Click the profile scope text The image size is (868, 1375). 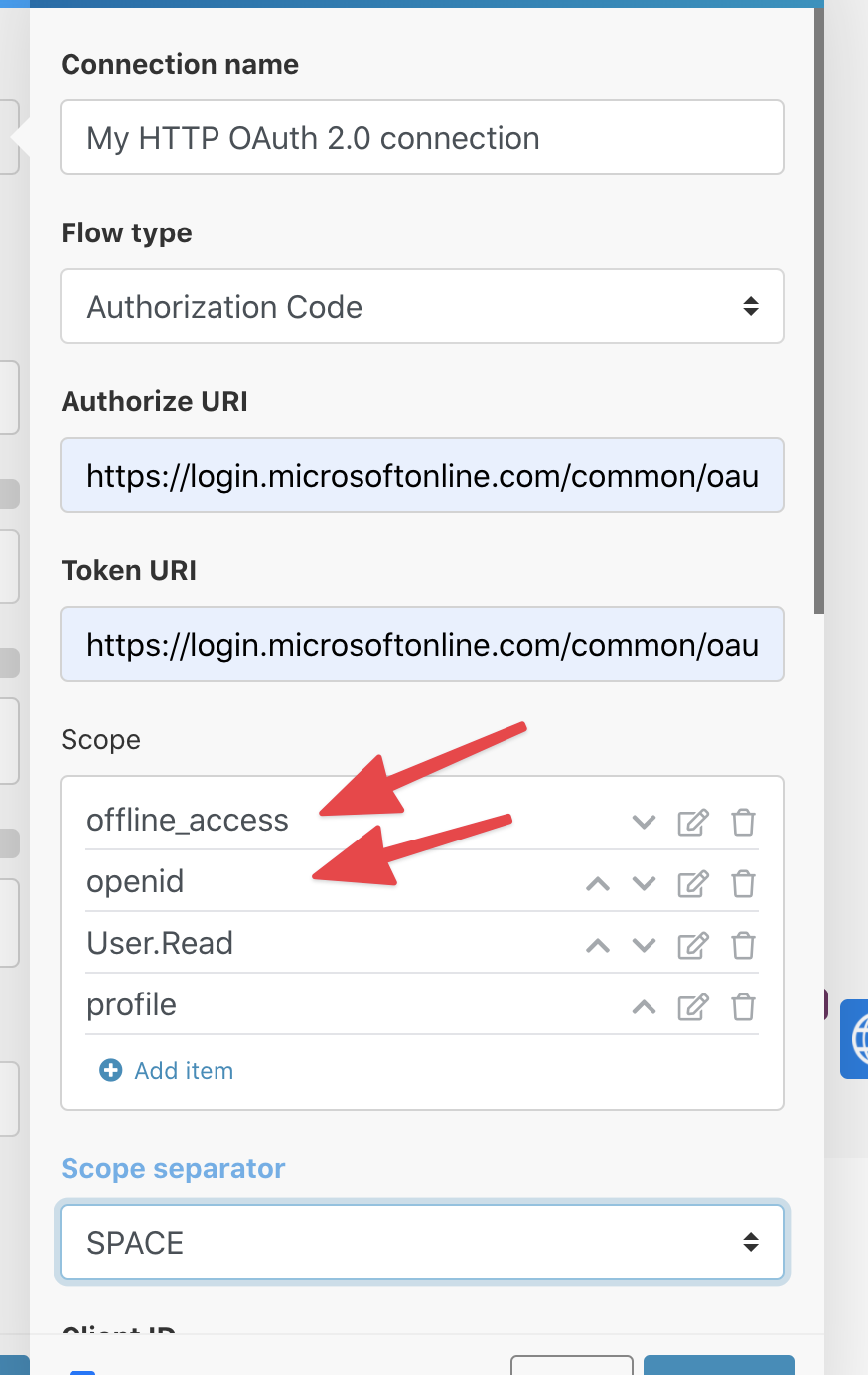(131, 1005)
